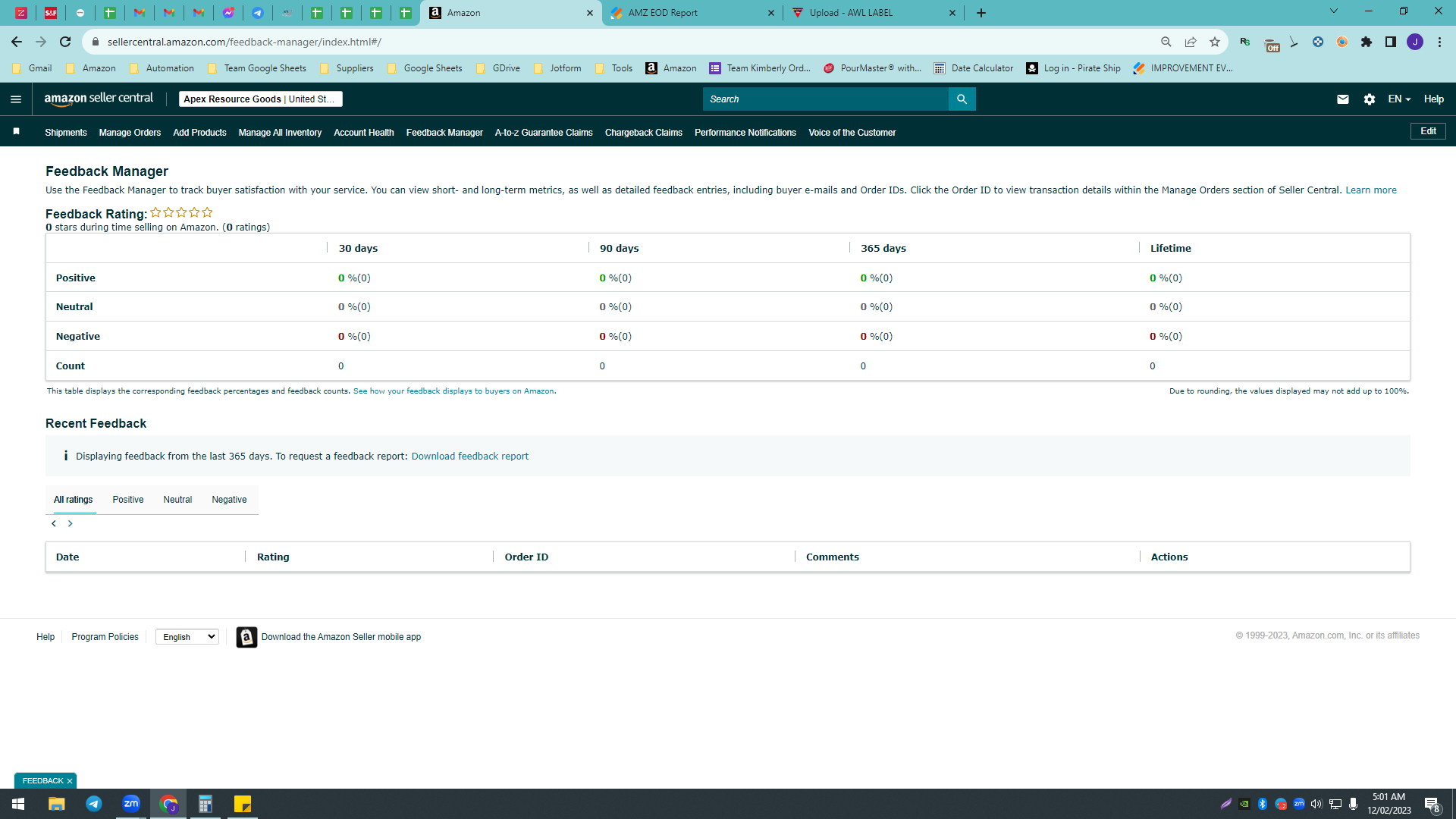The image size is (1456, 819).
Task: Click the bookmark flag icon in nav bar
Action: click(x=17, y=132)
